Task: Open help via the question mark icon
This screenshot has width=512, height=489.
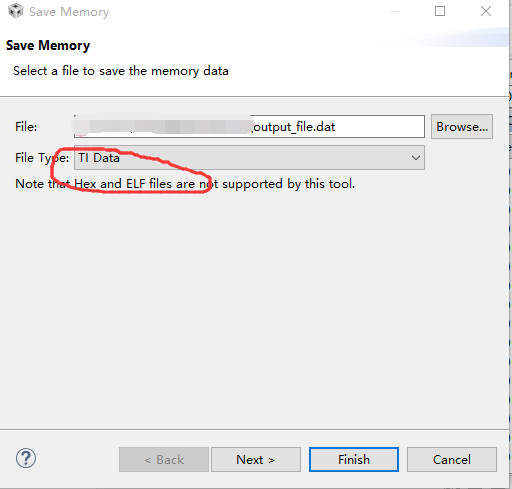Action: [x=26, y=458]
